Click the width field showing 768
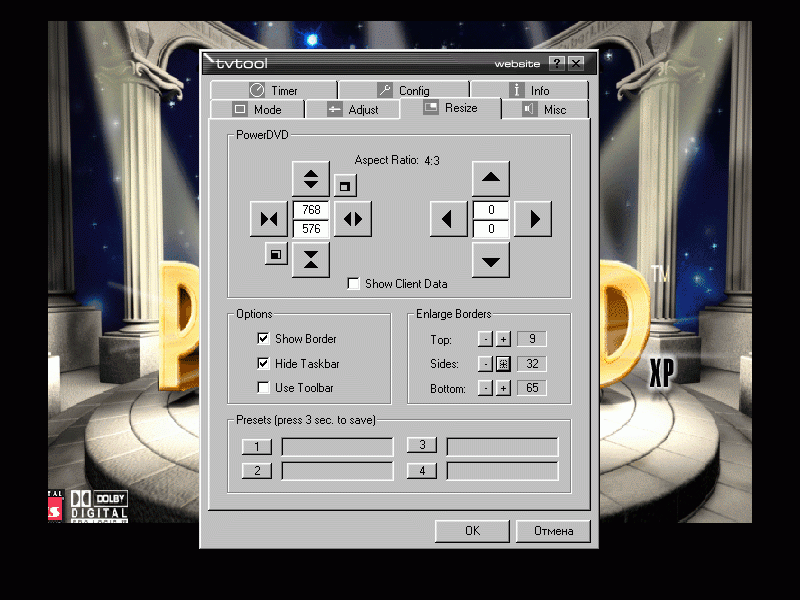 311,210
